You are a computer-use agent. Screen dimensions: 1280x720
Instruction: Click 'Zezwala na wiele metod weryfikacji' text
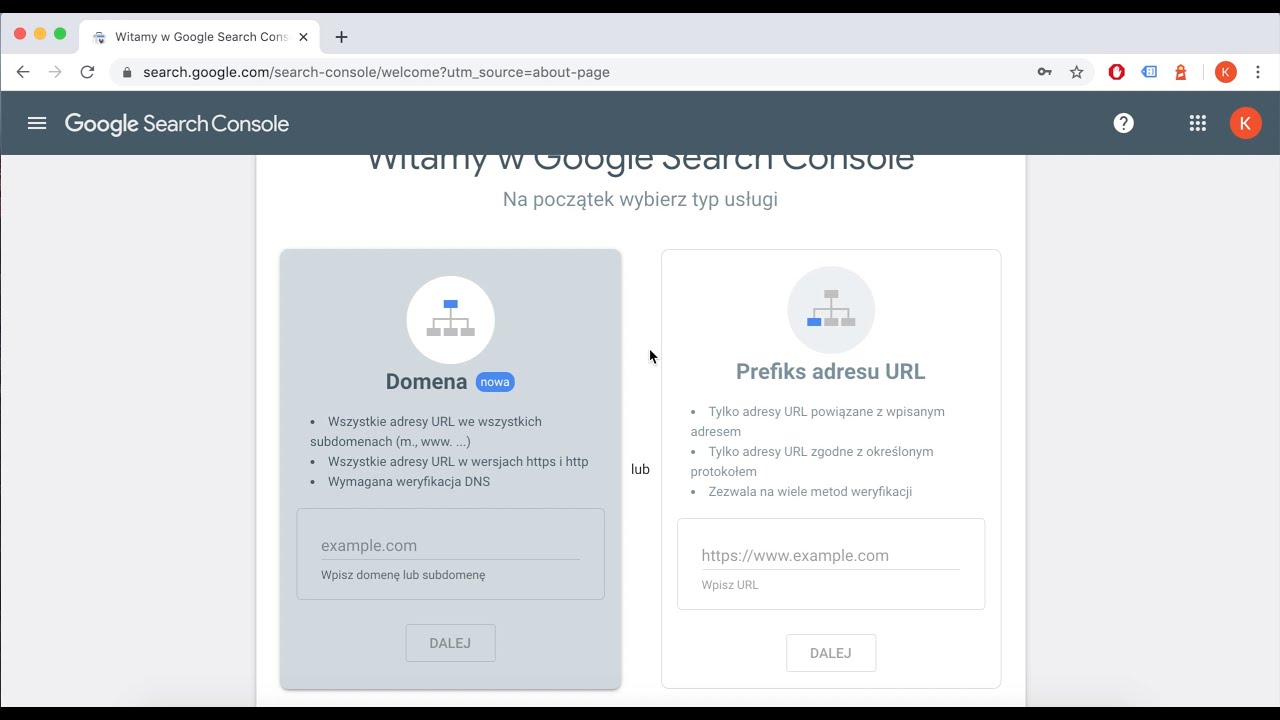[810, 491]
